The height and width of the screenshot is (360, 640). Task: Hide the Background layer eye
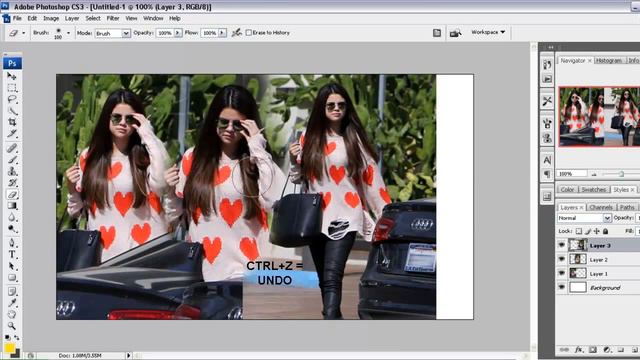(x=562, y=287)
